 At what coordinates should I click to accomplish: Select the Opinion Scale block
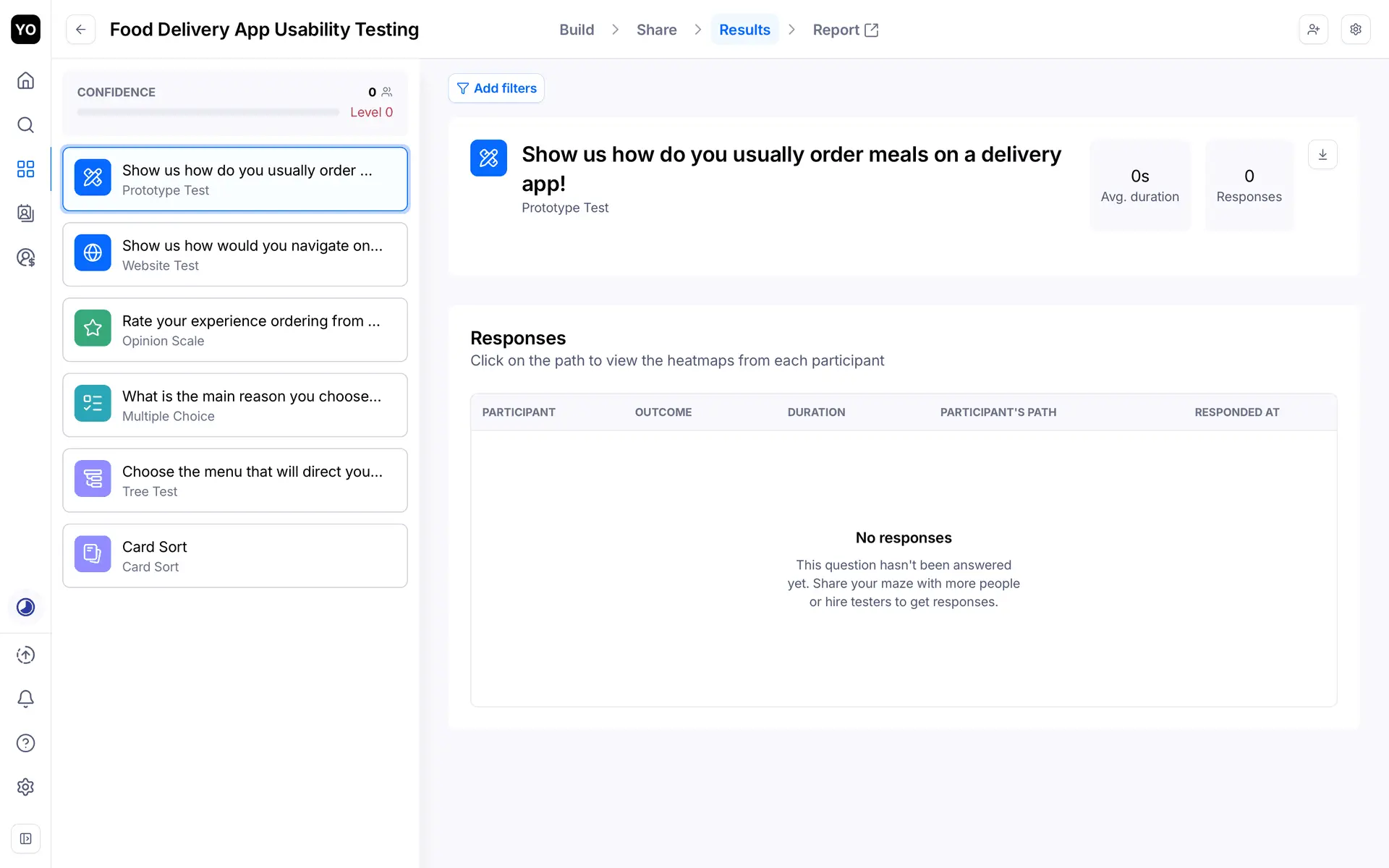tap(235, 330)
